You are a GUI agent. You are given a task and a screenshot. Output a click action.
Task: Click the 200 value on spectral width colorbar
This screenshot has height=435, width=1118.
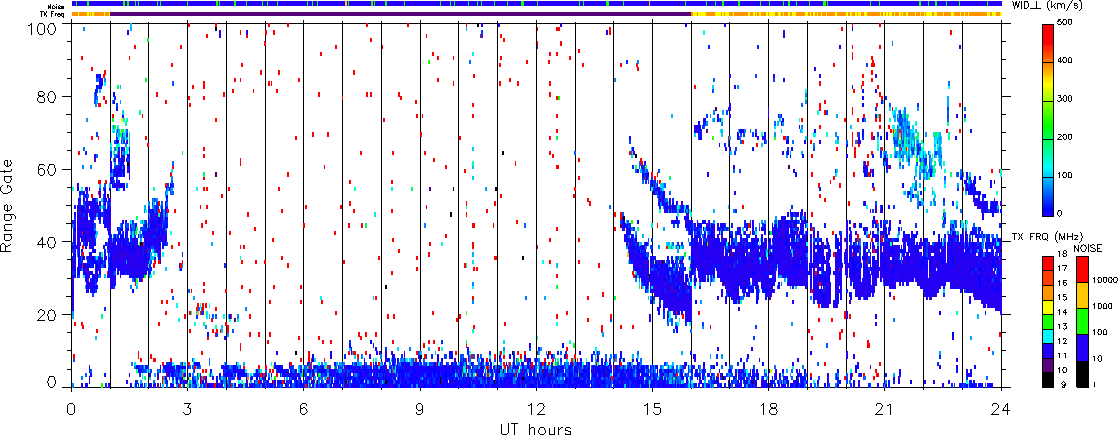pyautogui.click(x=1067, y=139)
